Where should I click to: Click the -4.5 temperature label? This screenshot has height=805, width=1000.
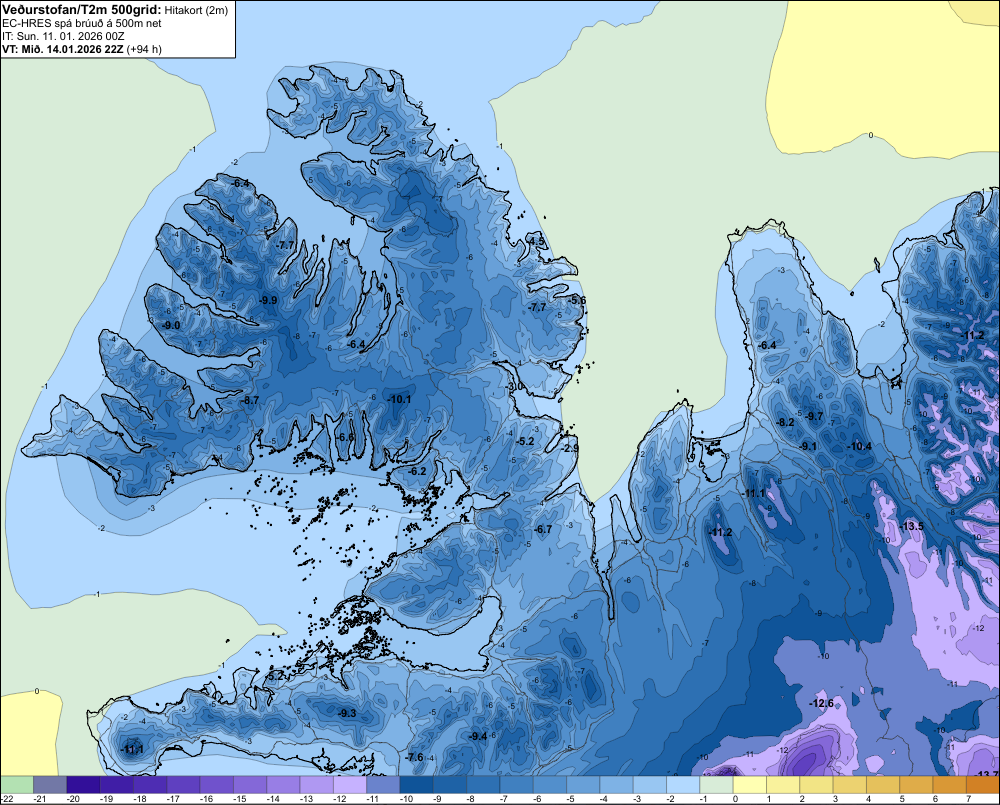[537, 241]
